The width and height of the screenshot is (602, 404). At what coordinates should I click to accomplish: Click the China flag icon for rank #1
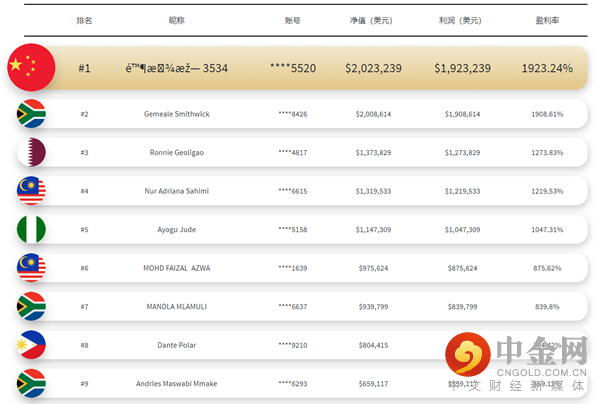point(31,68)
